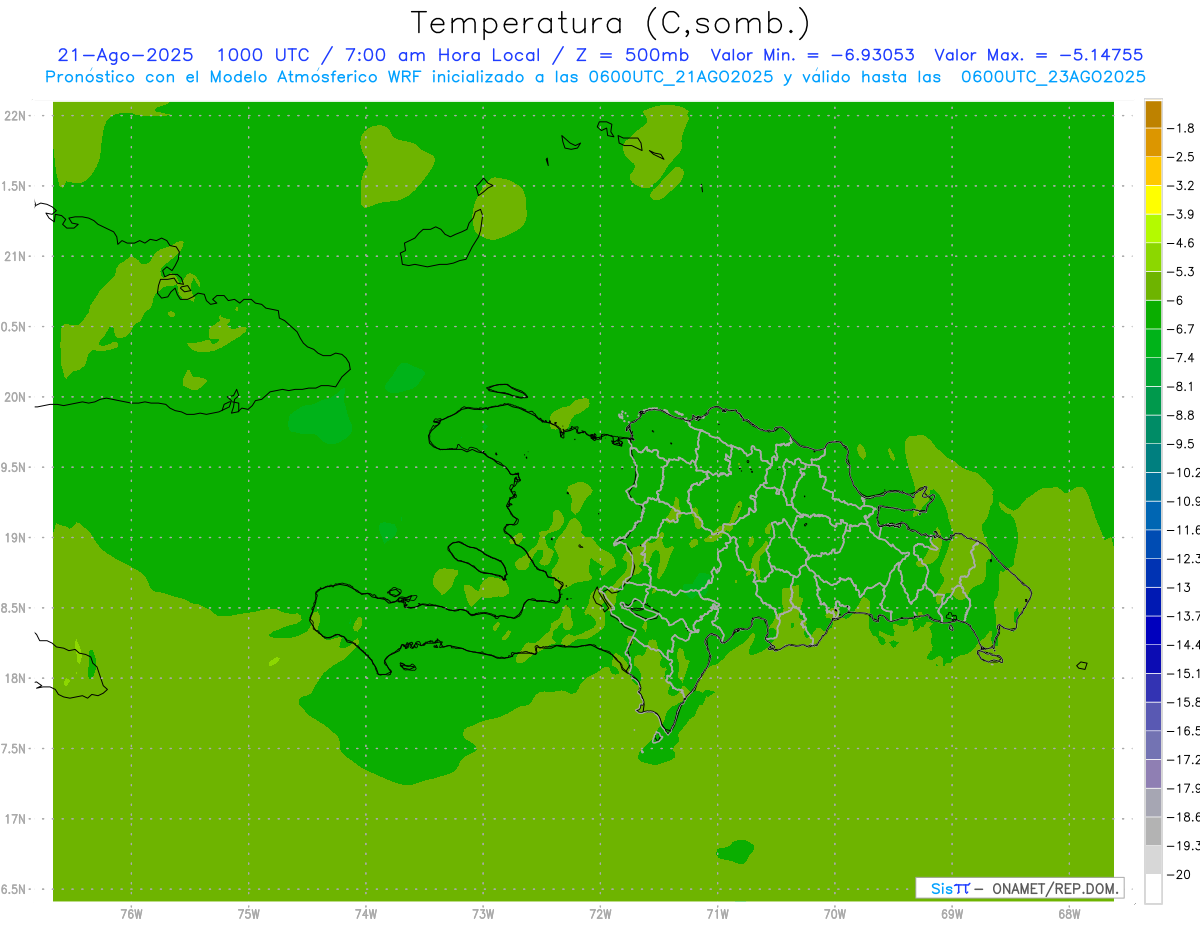Click 'Valor Min. = -6.93053' in the header

point(812,55)
